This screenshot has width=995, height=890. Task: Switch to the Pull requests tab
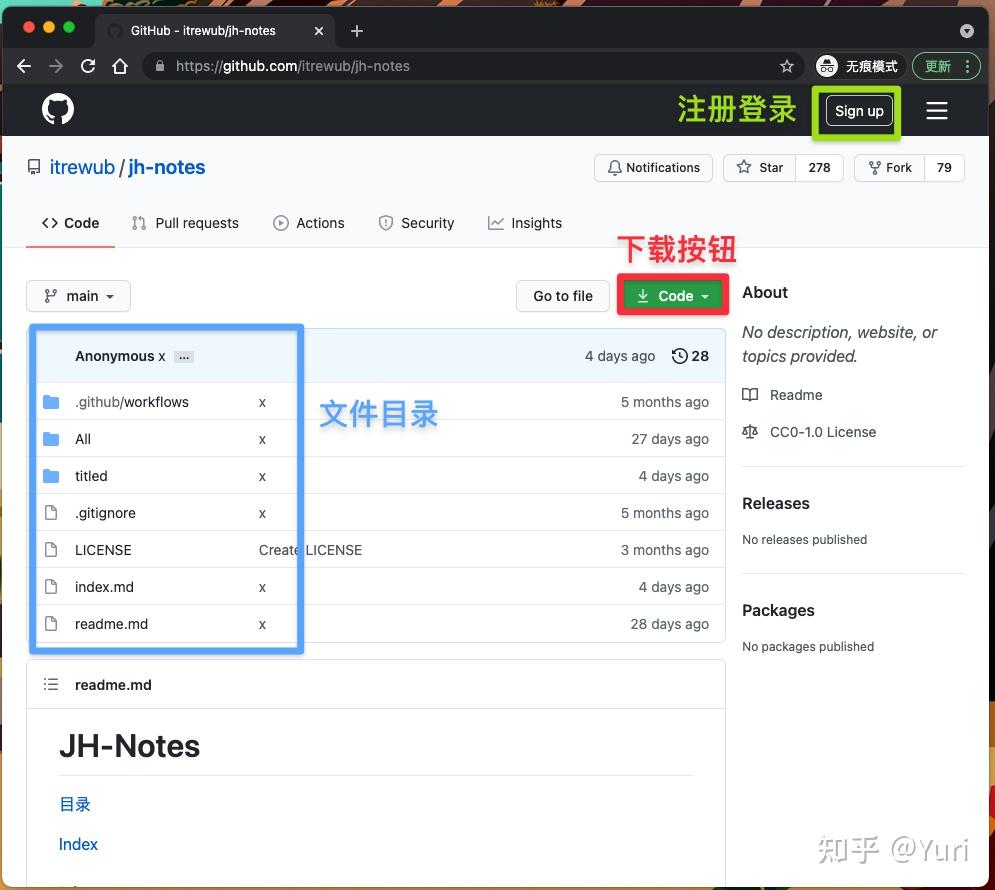pyautogui.click(x=185, y=223)
